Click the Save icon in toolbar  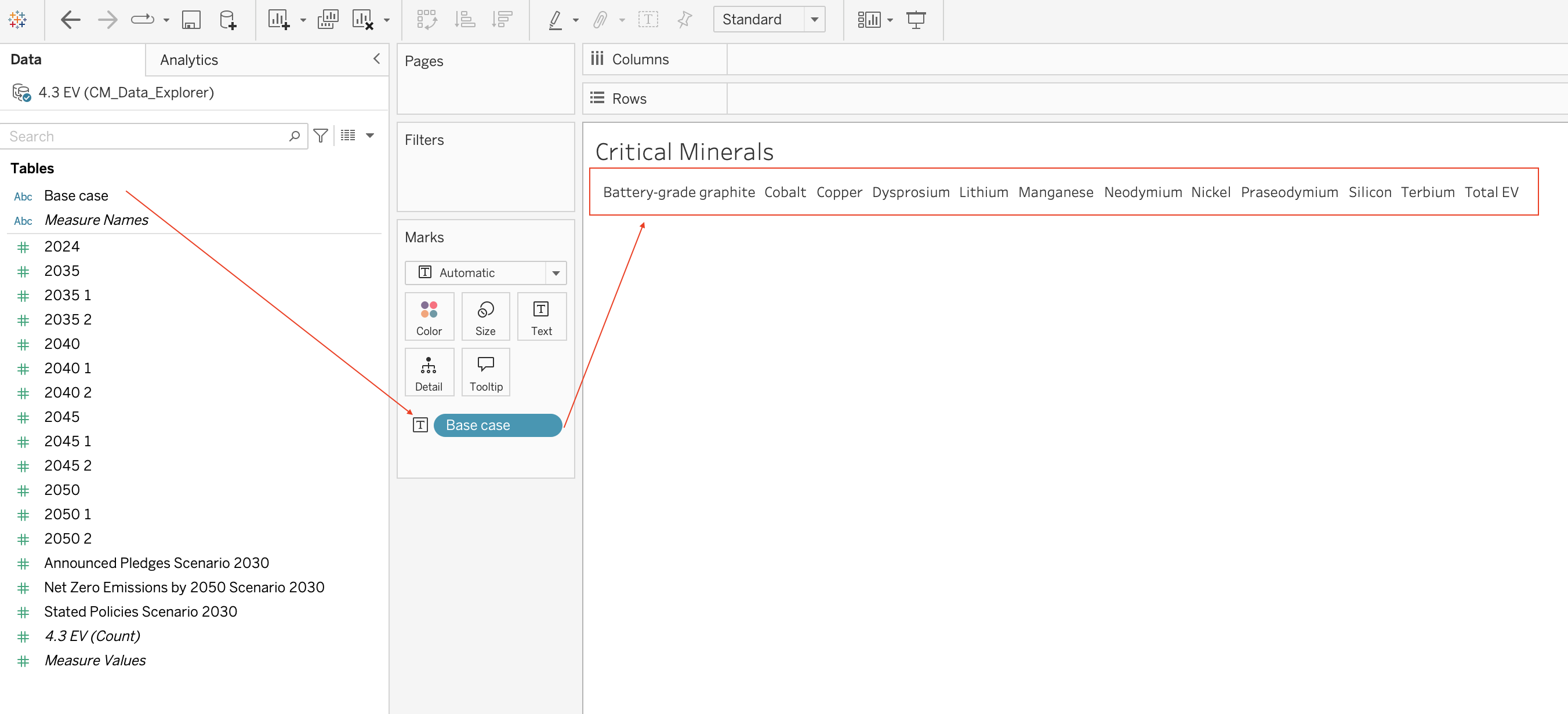(x=191, y=20)
